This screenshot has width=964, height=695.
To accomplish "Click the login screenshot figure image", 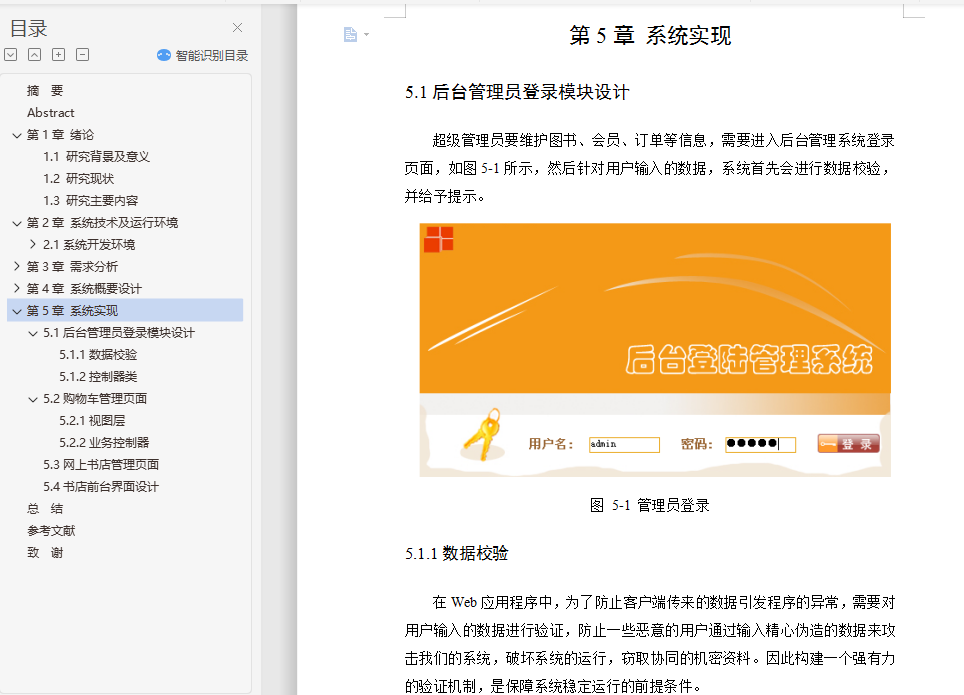I will (x=655, y=350).
